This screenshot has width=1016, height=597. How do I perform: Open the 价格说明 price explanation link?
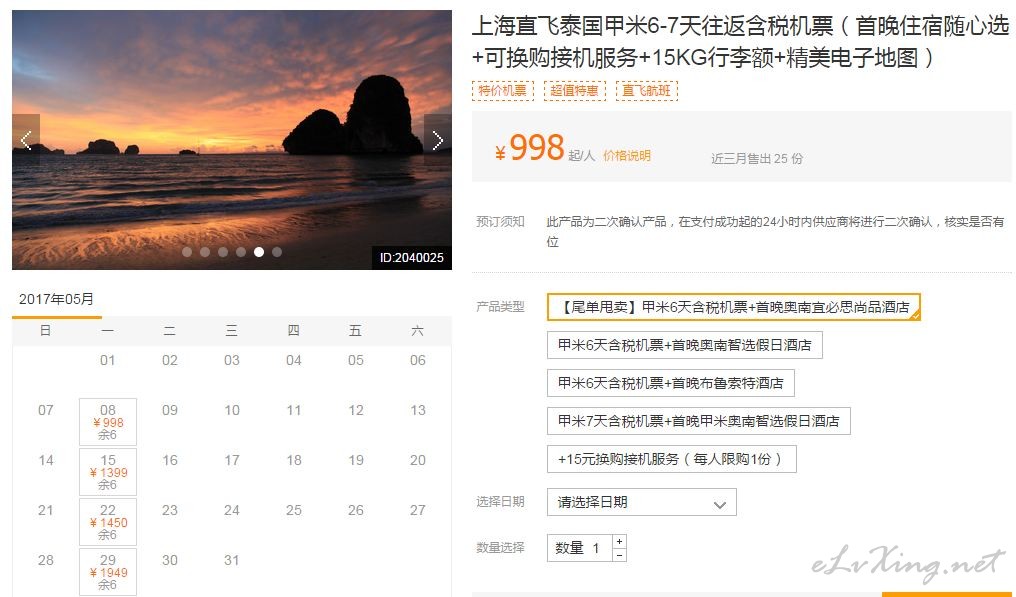(627, 156)
